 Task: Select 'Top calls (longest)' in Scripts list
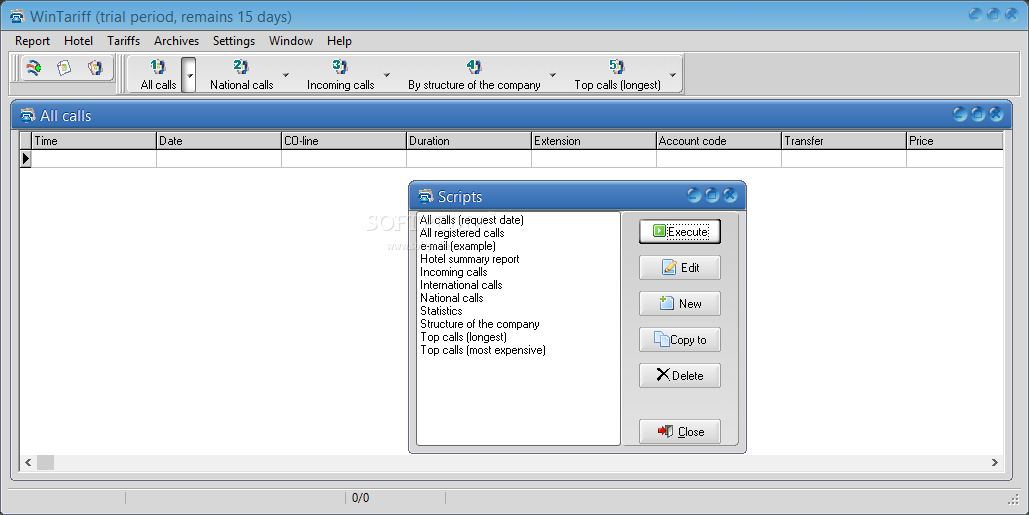463,337
